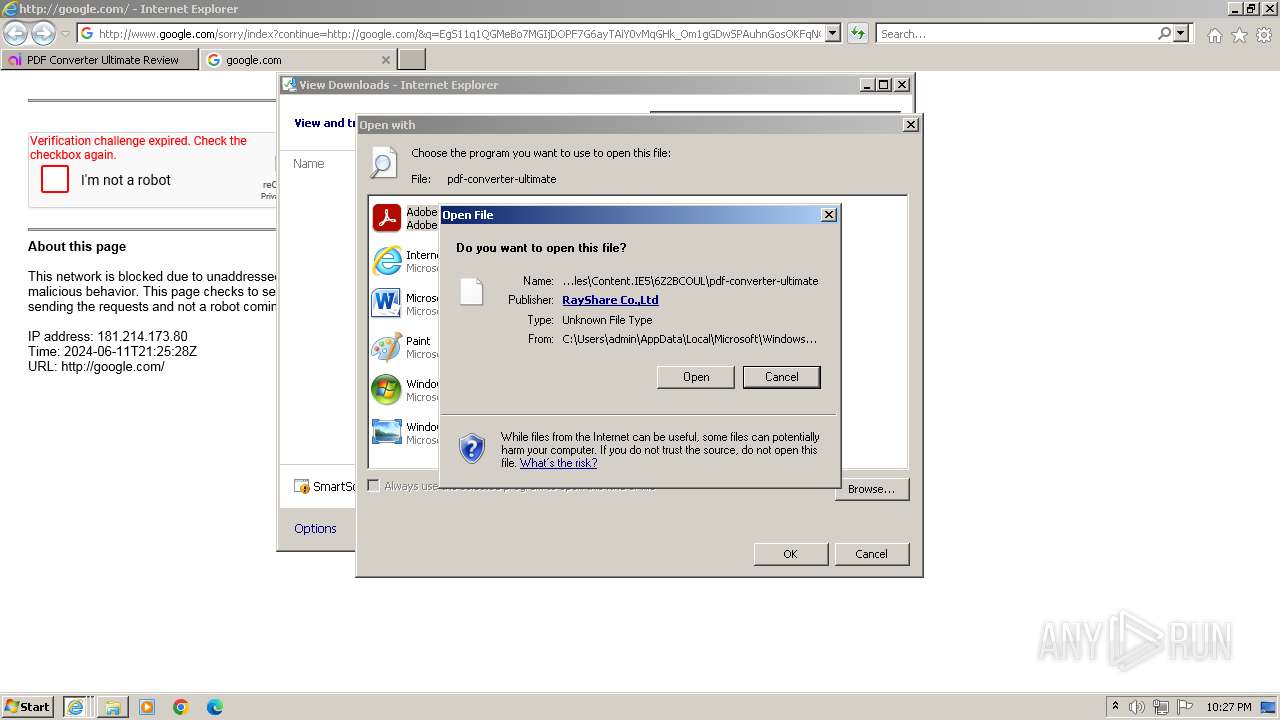Open the search provider dropdown

[x=1181, y=34]
